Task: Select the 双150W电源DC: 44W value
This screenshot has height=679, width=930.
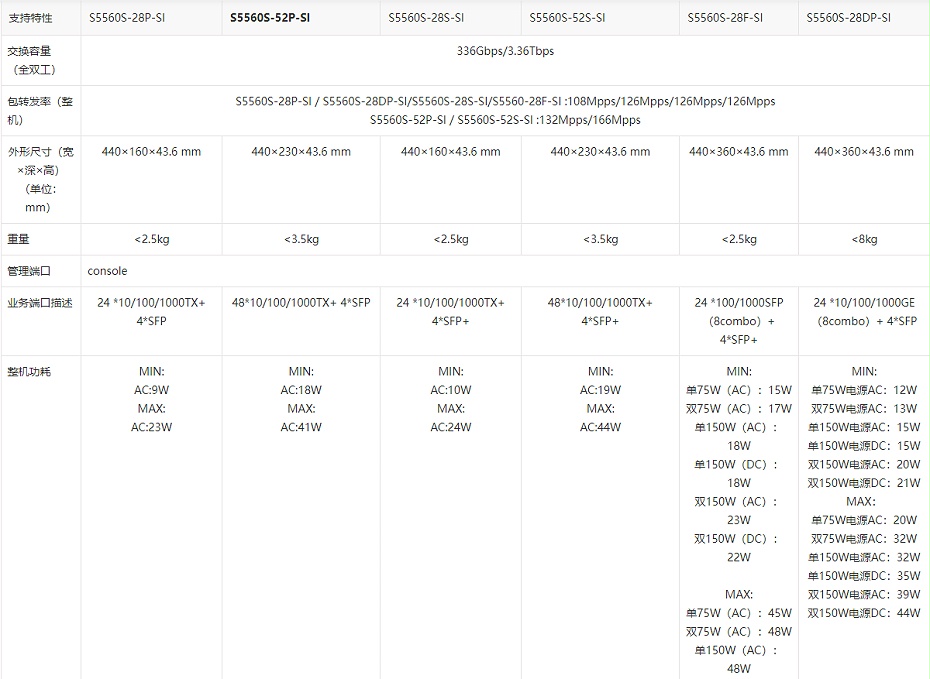Action: click(x=863, y=611)
